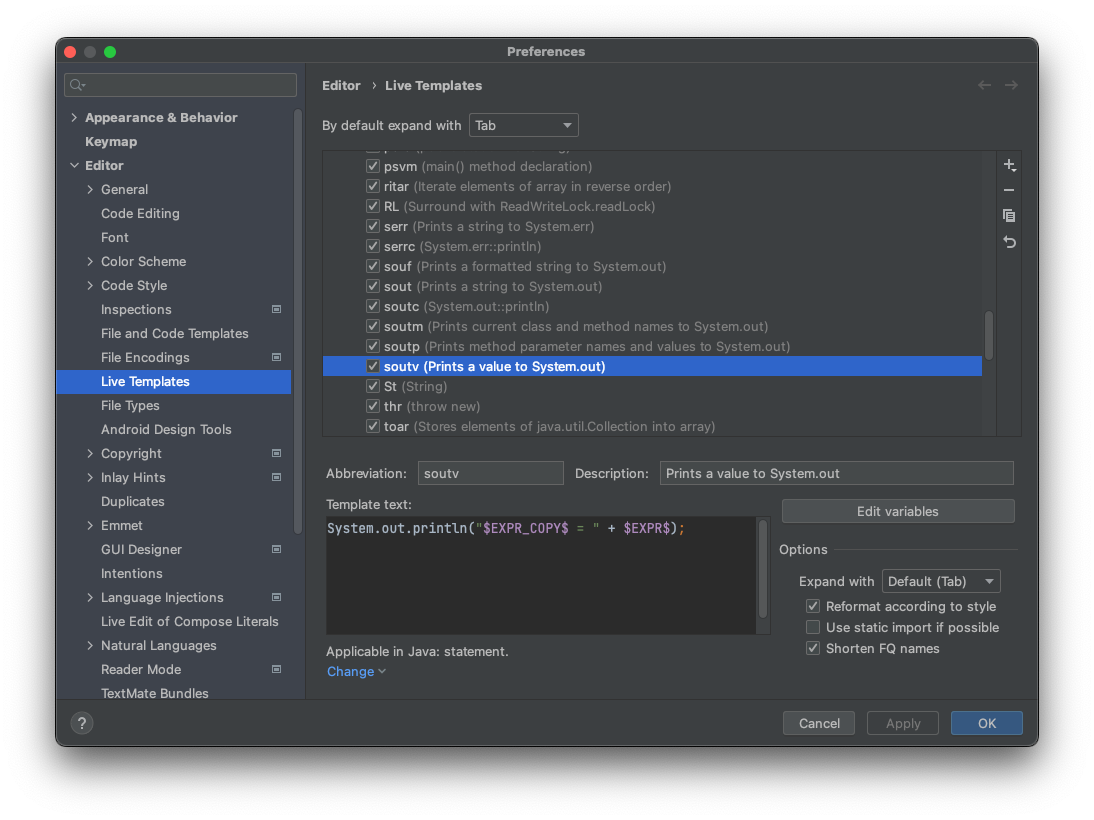Expand the General subsection
The width and height of the screenshot is (1094, 820).
coord(90,189)
